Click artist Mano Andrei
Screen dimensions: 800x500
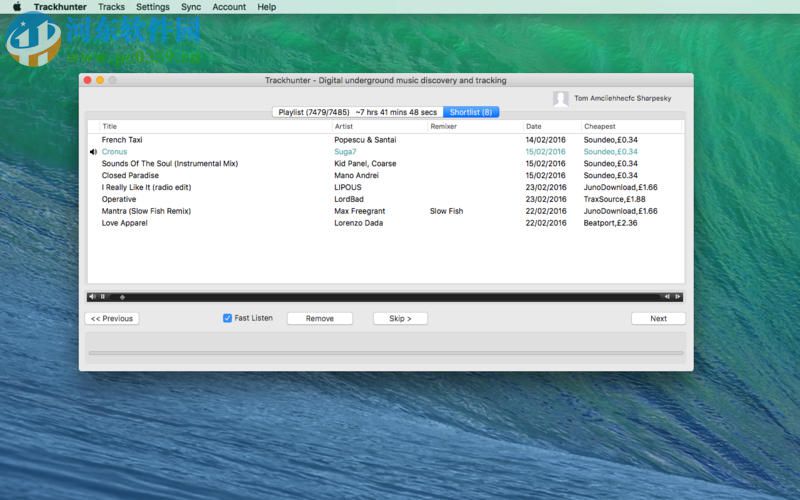click(356, 175)
